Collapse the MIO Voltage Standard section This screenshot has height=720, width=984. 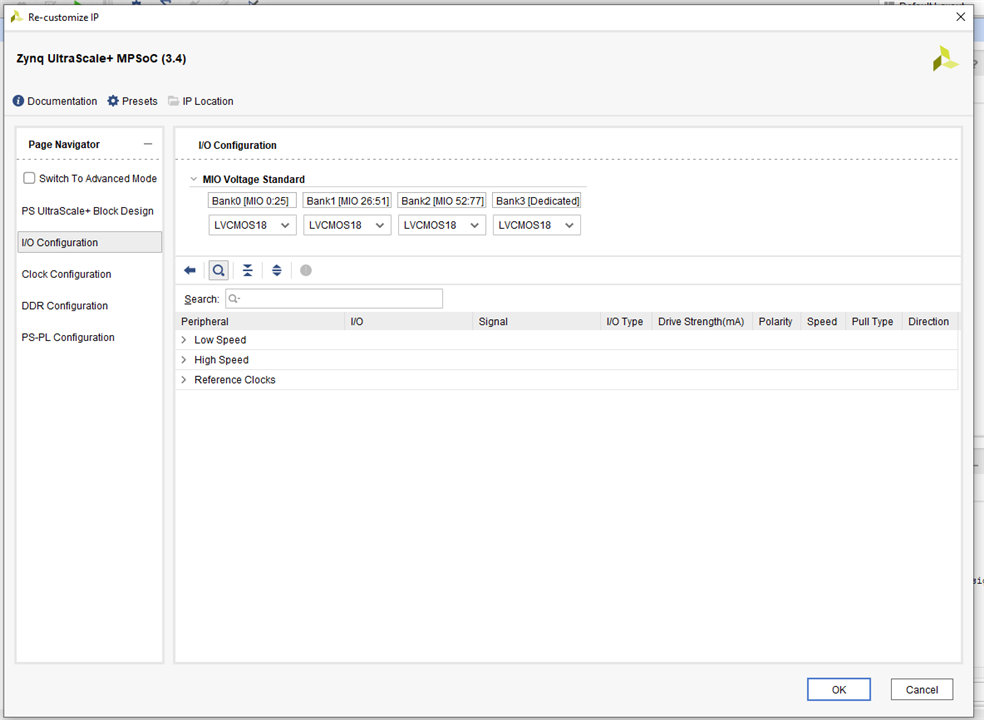pyautogui.click(x=194, y=180)
